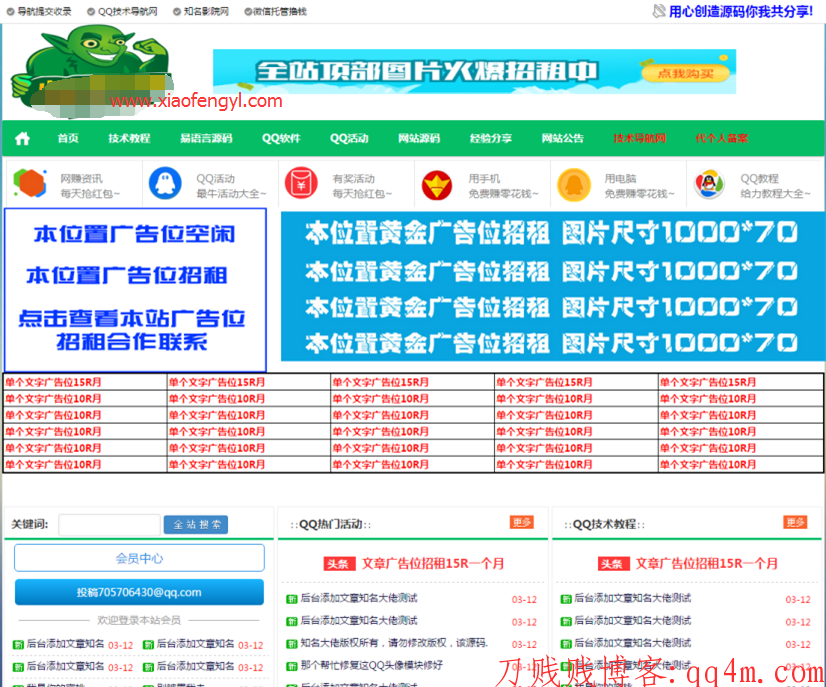Open the 网赚资讯 hexagon icon
The image size is (826, 687).
tap(30, 183)
